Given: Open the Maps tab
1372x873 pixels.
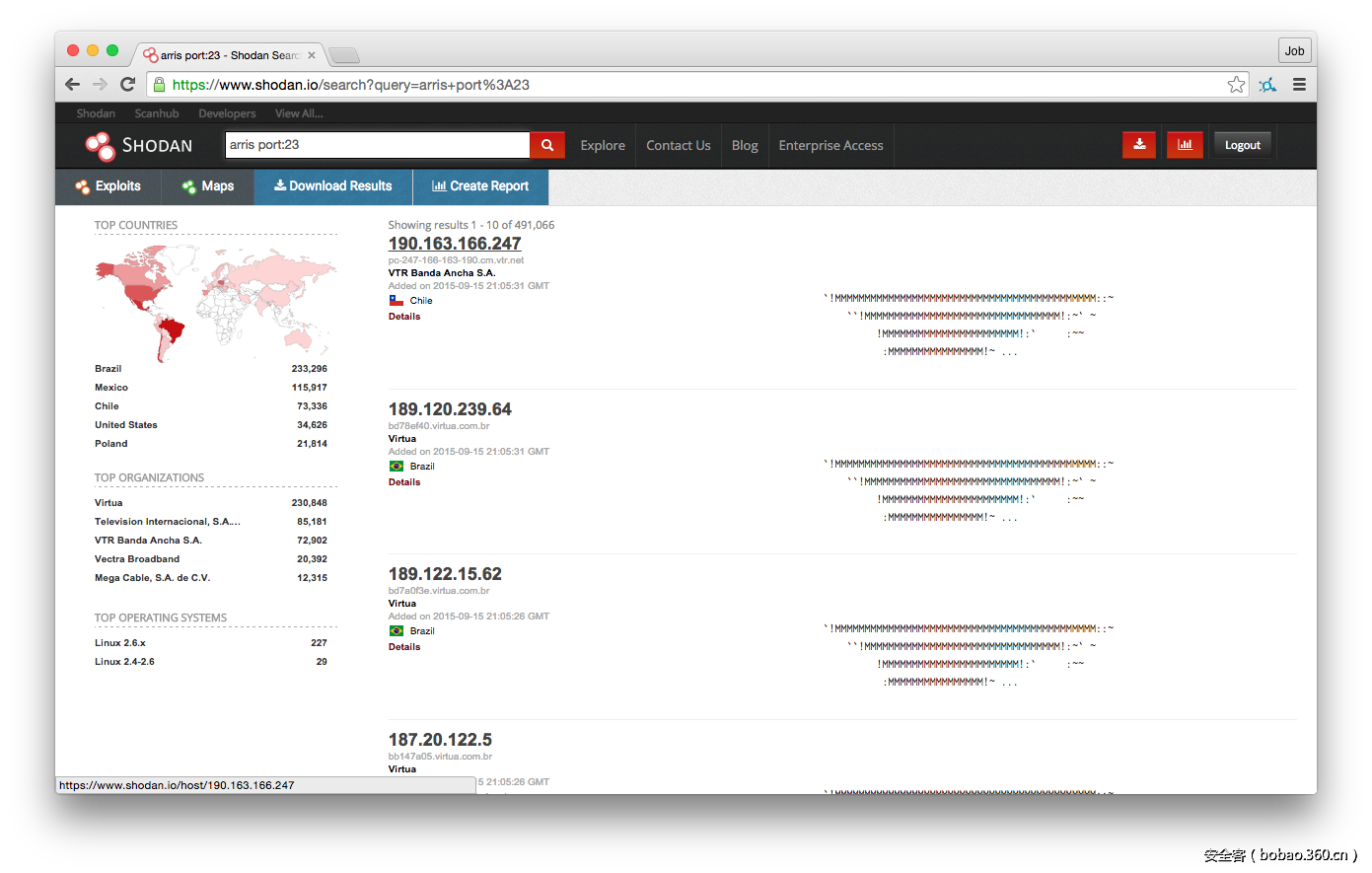Looking at the screenshot, I should click(x=208, y=186).
